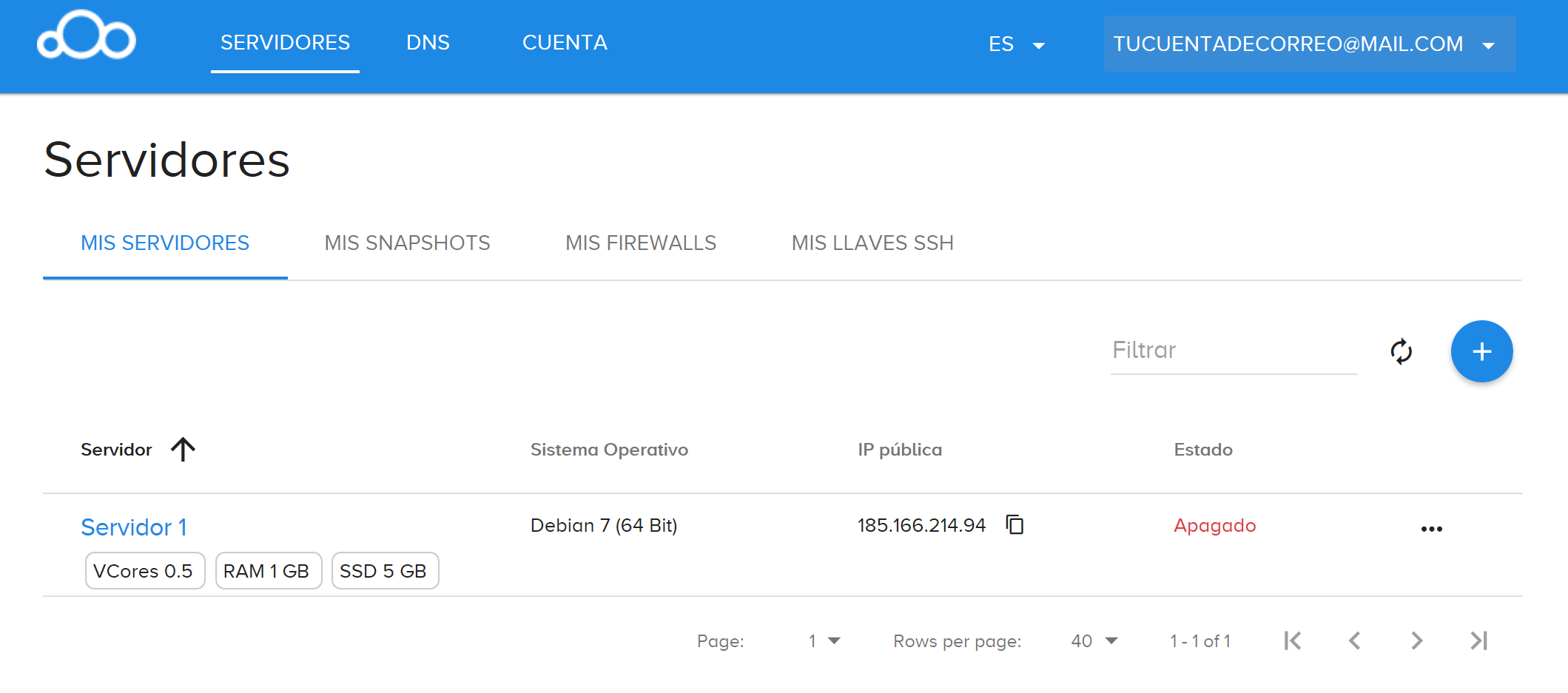Switch to MIS FIREWALLS tab

(x=641, y=243)
